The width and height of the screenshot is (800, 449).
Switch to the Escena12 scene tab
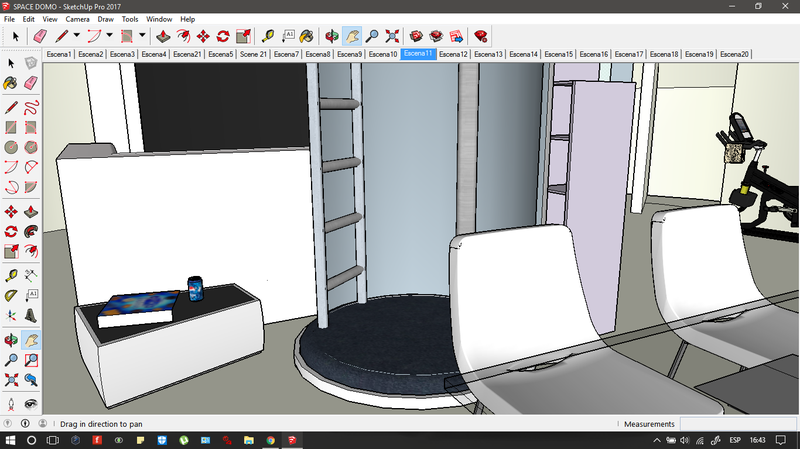pos(453,54)
